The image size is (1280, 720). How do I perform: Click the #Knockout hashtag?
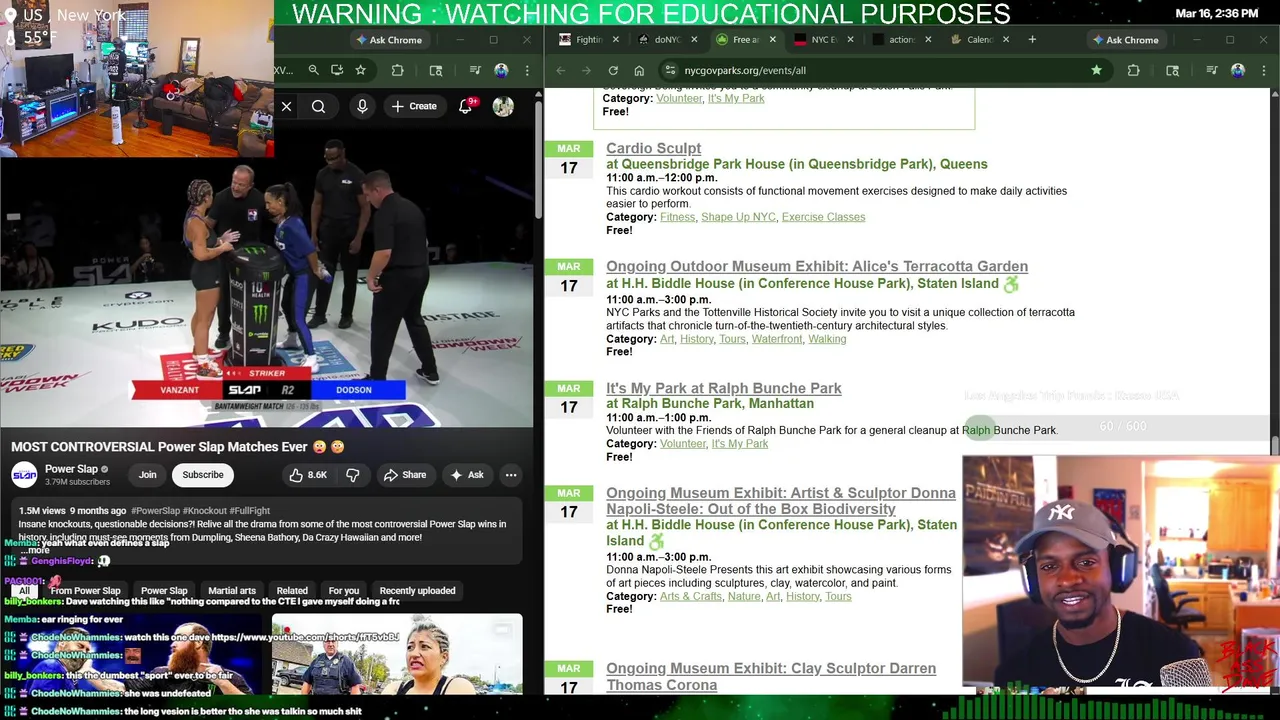coord(206,511)
